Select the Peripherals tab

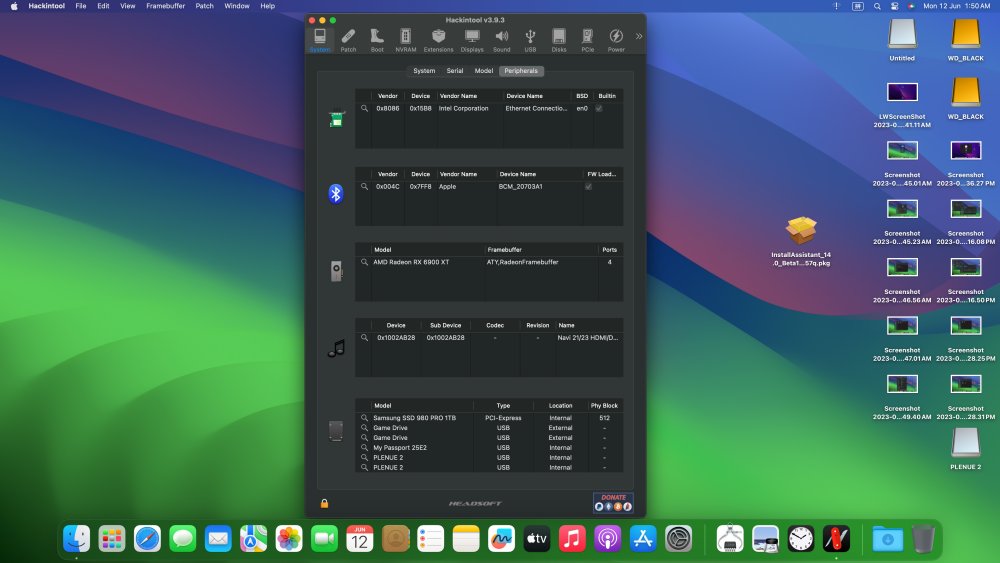[x=521, y=71]
